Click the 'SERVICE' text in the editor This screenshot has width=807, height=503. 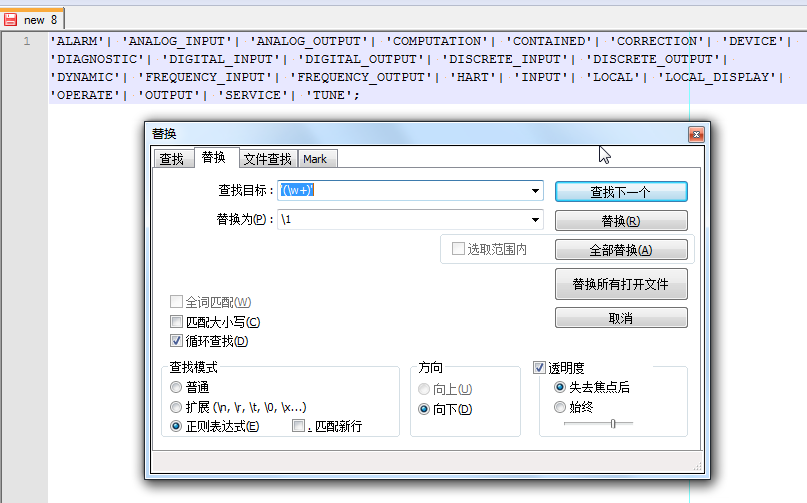253,95
